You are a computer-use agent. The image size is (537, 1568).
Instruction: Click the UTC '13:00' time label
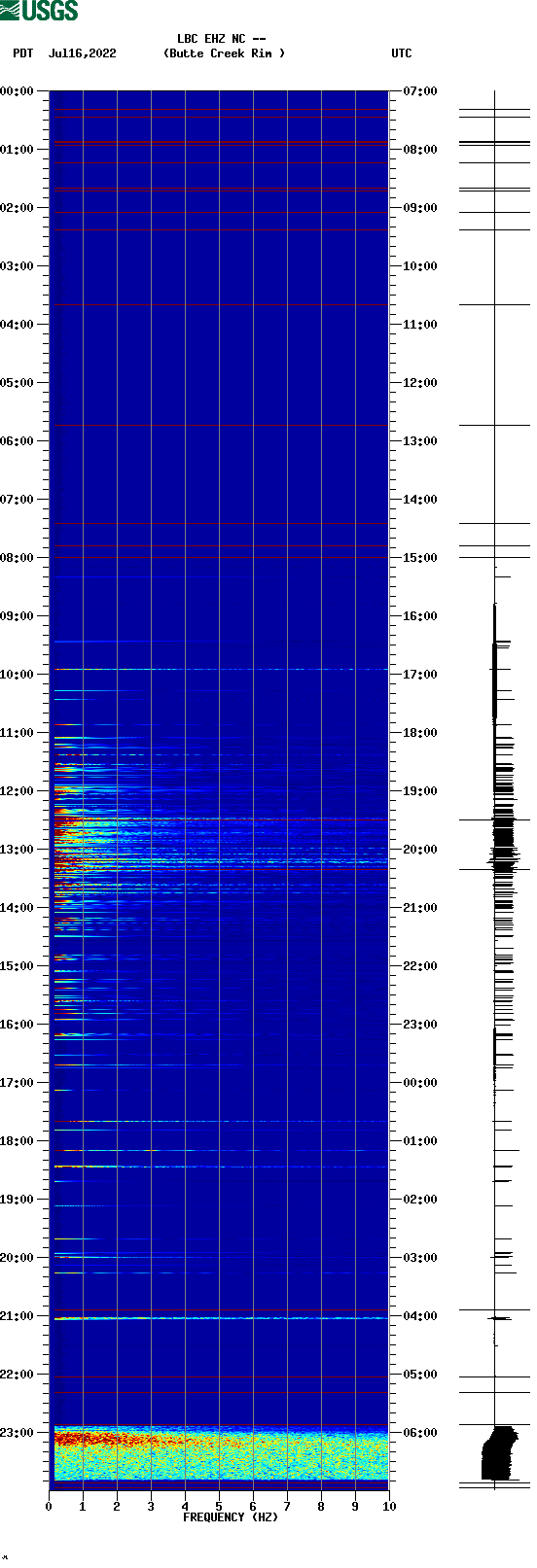tap(420, 441)
